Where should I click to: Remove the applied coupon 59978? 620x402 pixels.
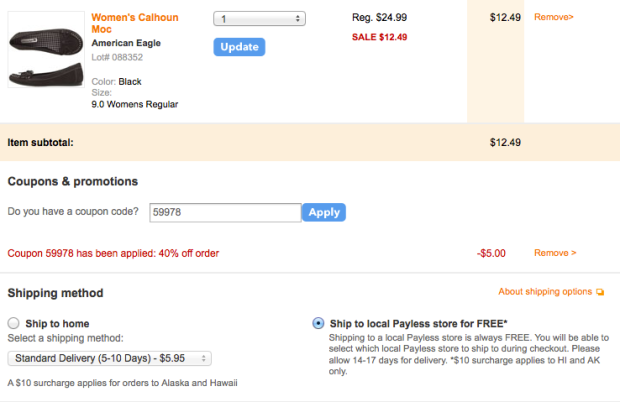[555, 253]
